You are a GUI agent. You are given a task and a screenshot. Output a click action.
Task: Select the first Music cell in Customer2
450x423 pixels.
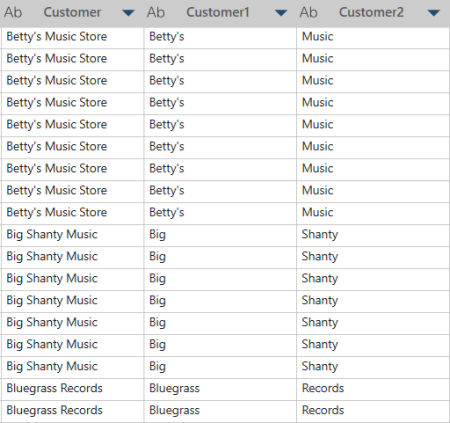[x=373, y=37]
